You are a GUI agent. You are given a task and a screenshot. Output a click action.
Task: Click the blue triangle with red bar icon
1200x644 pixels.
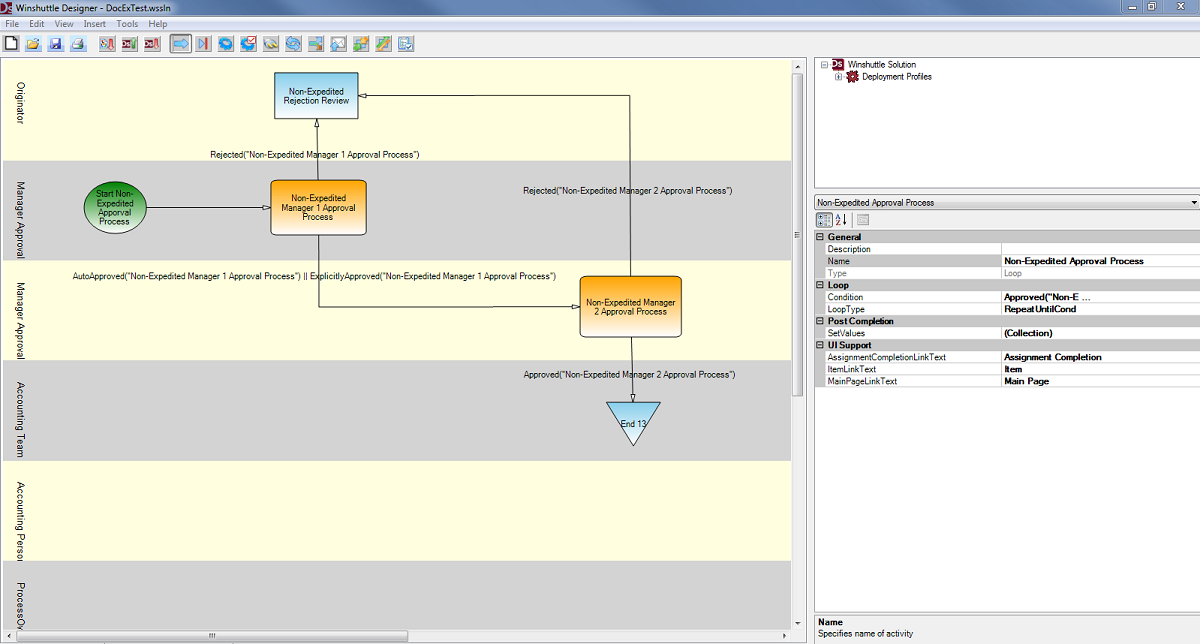pyautogui.click(x=203, y=44)
